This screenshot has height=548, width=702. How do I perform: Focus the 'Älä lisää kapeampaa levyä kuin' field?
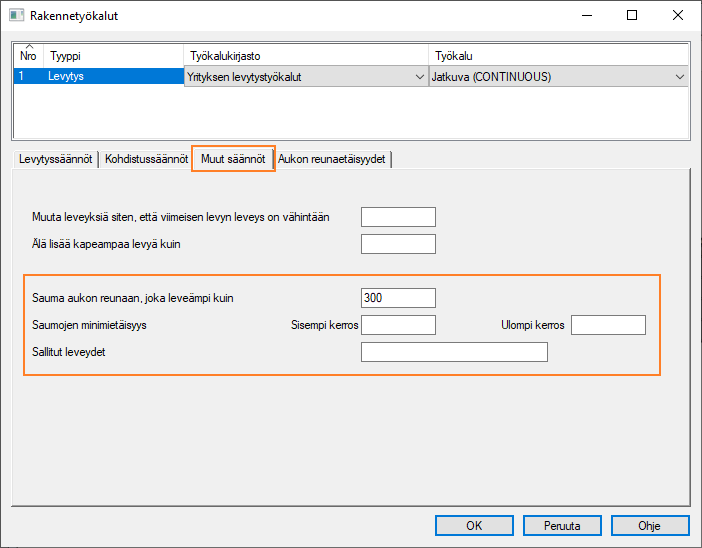tap(398, 244)
